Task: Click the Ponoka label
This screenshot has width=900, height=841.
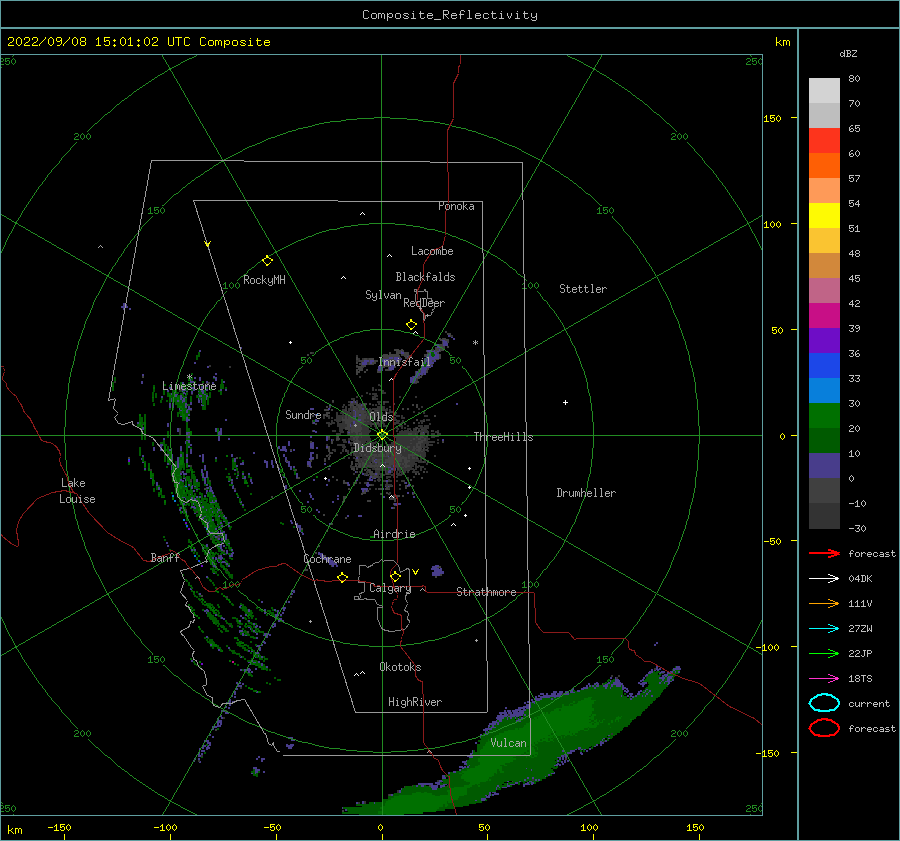Action: 456,206
